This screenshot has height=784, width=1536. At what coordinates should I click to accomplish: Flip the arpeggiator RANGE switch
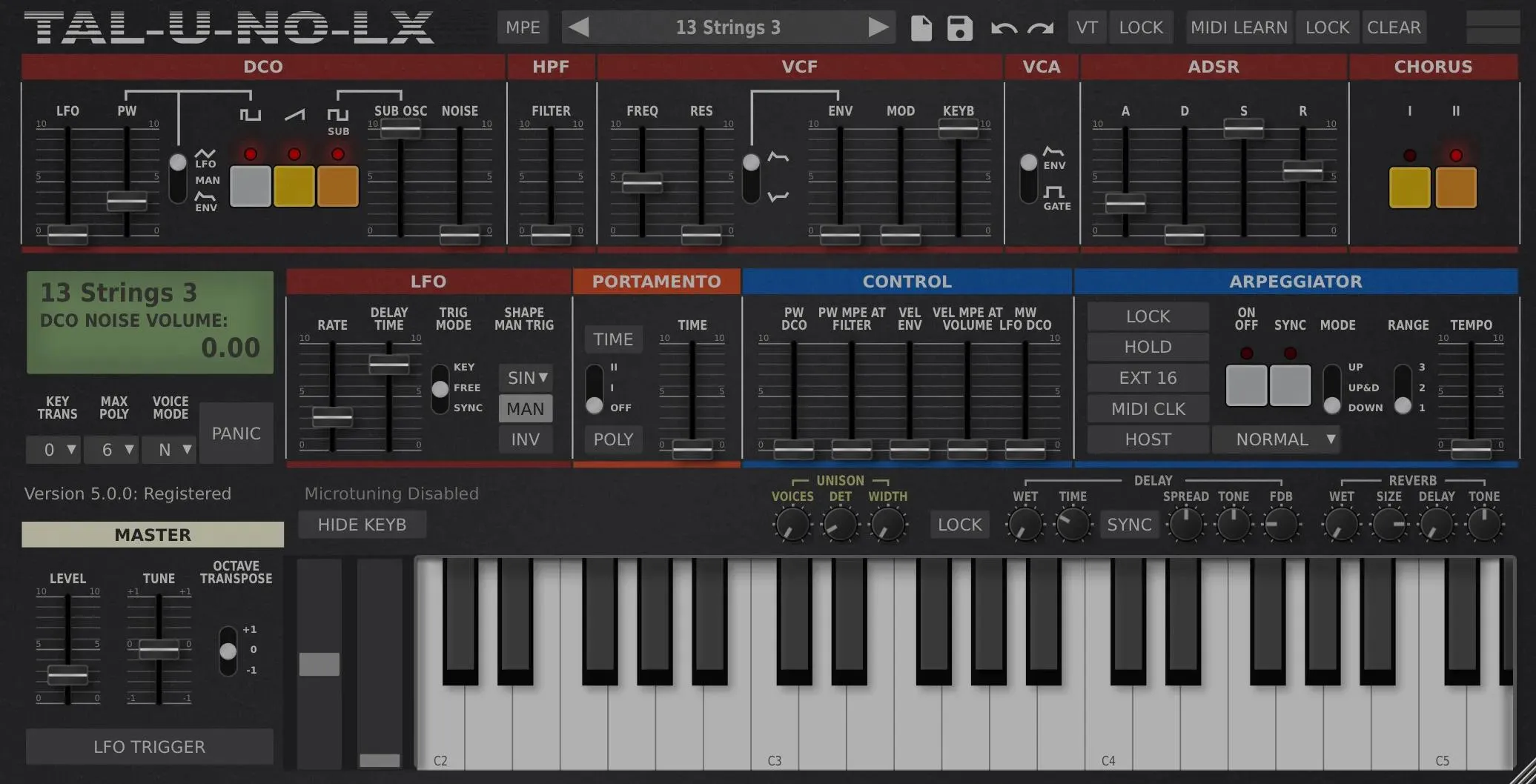[1403, 388]
